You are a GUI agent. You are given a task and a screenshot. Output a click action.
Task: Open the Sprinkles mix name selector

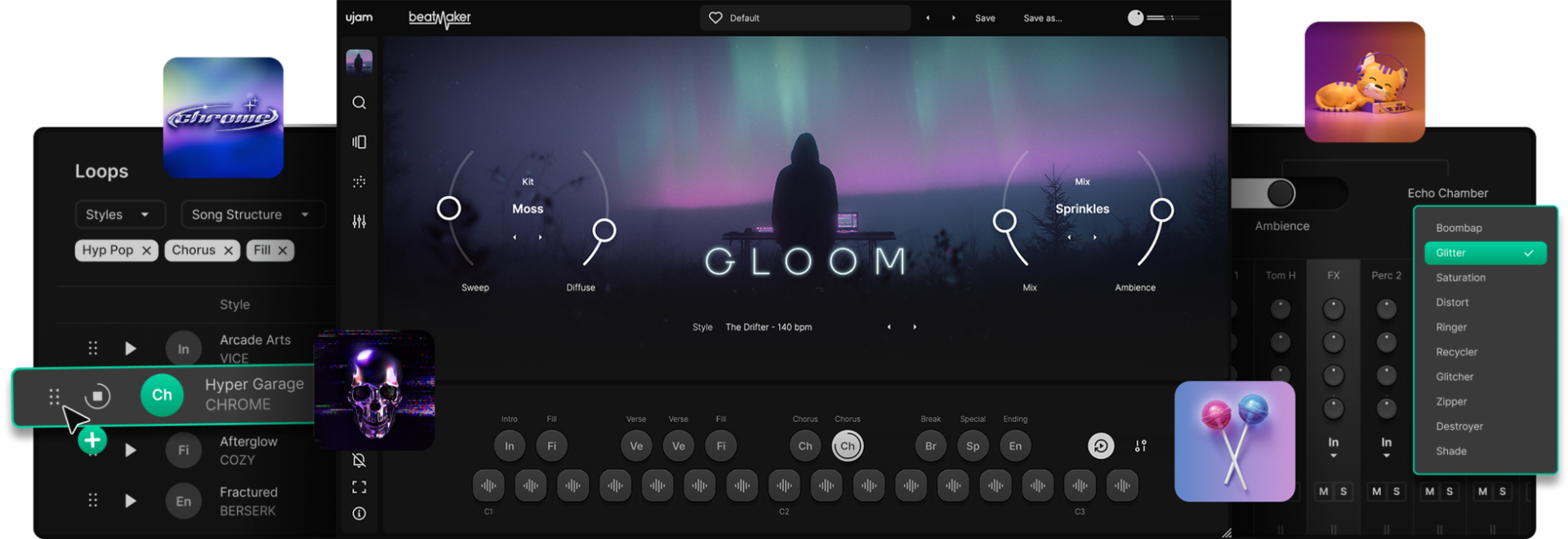pyautogui.click(x=1082, y=209)
